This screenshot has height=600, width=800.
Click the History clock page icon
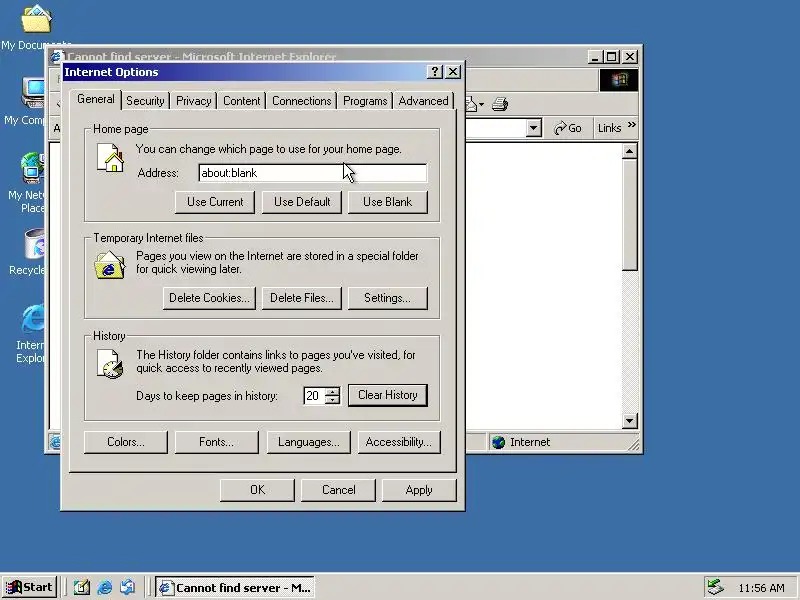(x=110, y=364)
